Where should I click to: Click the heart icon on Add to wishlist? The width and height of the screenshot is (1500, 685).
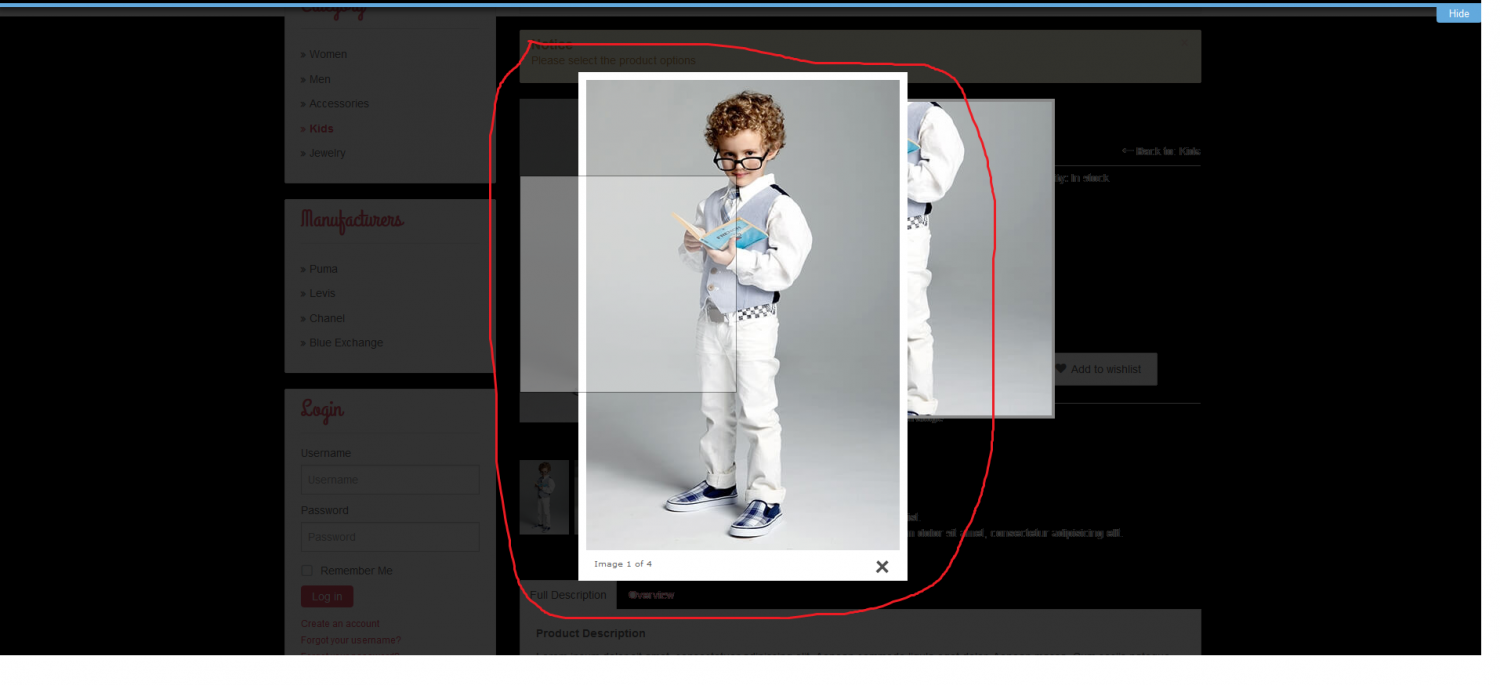[1061, 369]
